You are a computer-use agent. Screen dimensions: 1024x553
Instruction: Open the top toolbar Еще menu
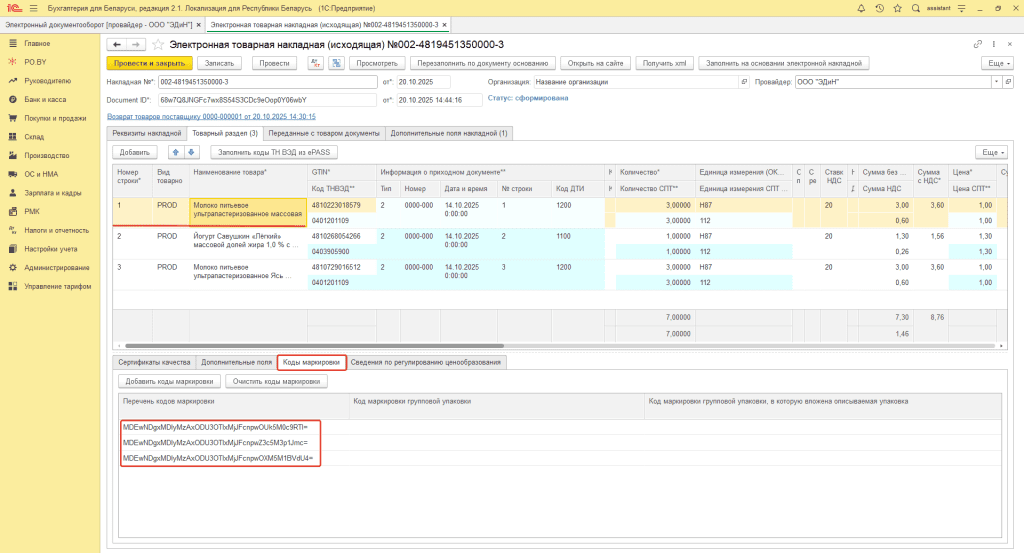point(995,63)
